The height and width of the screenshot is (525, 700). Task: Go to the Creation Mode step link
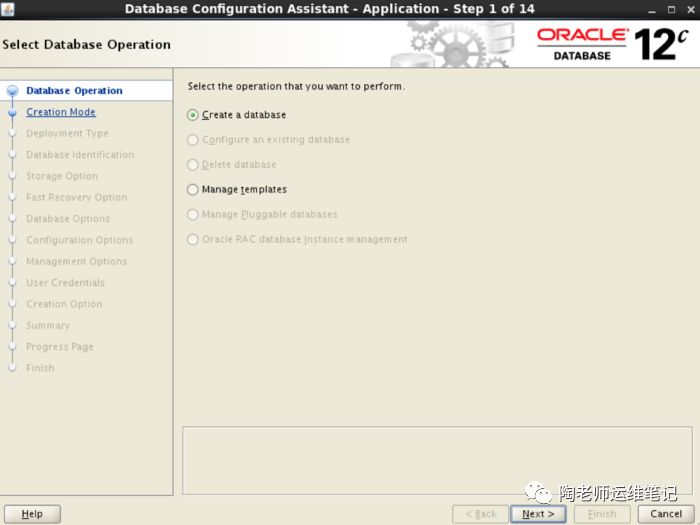point(61,112)
